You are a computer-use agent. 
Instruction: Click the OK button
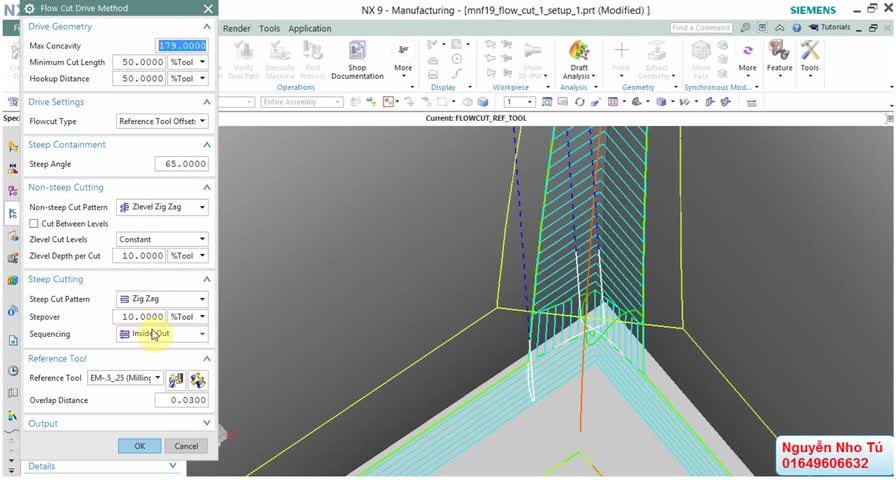139,446
